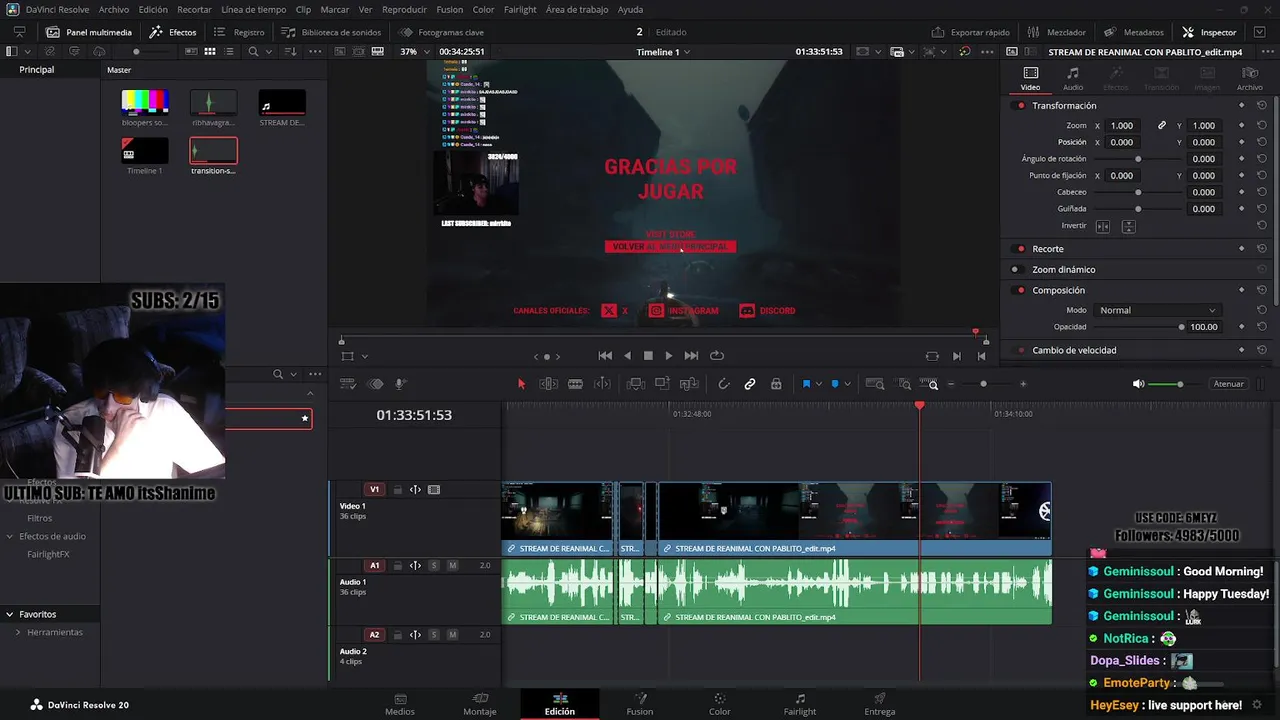Play the timeline forward
The height and width of the screenshot is (720, 1280).
[669, 356]
